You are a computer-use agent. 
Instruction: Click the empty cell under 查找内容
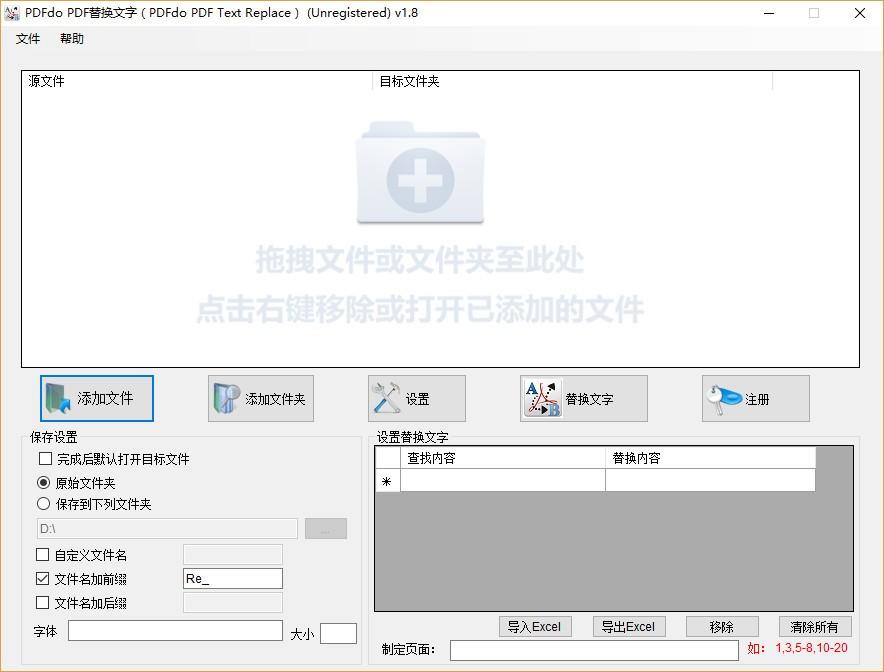click(502, 480)
